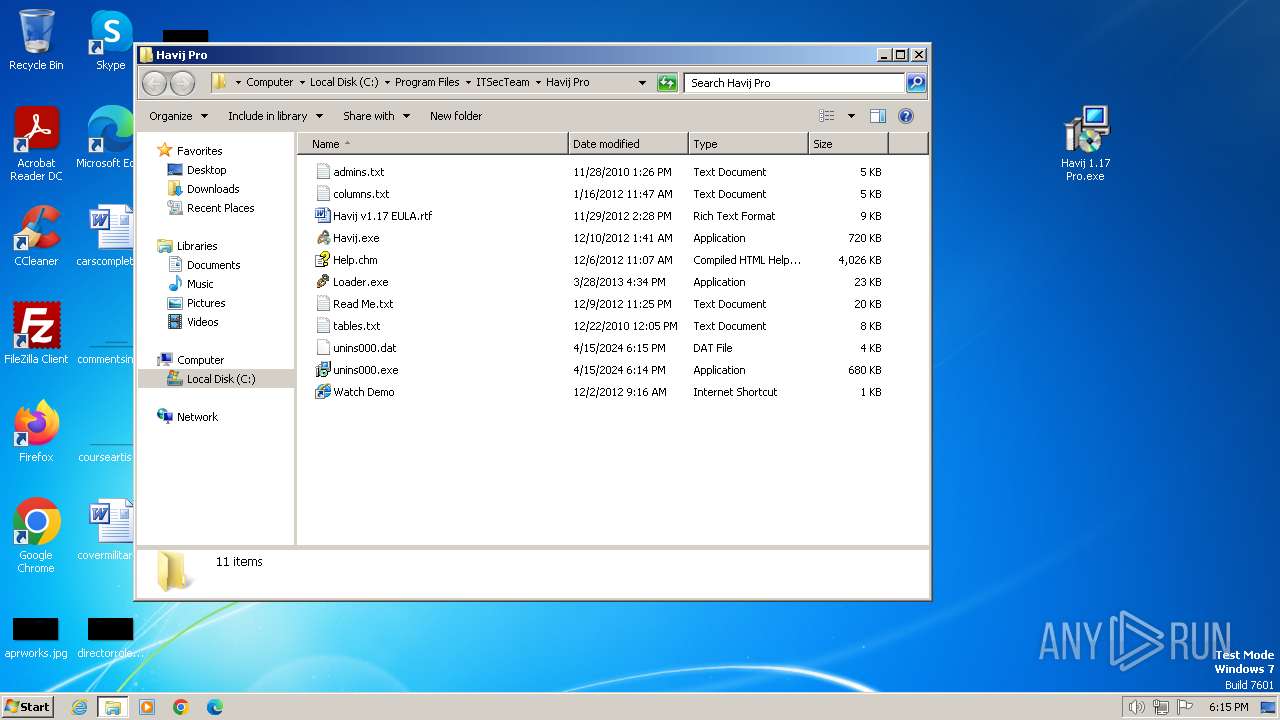Expand the Program Files breadcrumb arrow
The width and height of the screenshot is (1280, 720).
(x=467, y=83)
